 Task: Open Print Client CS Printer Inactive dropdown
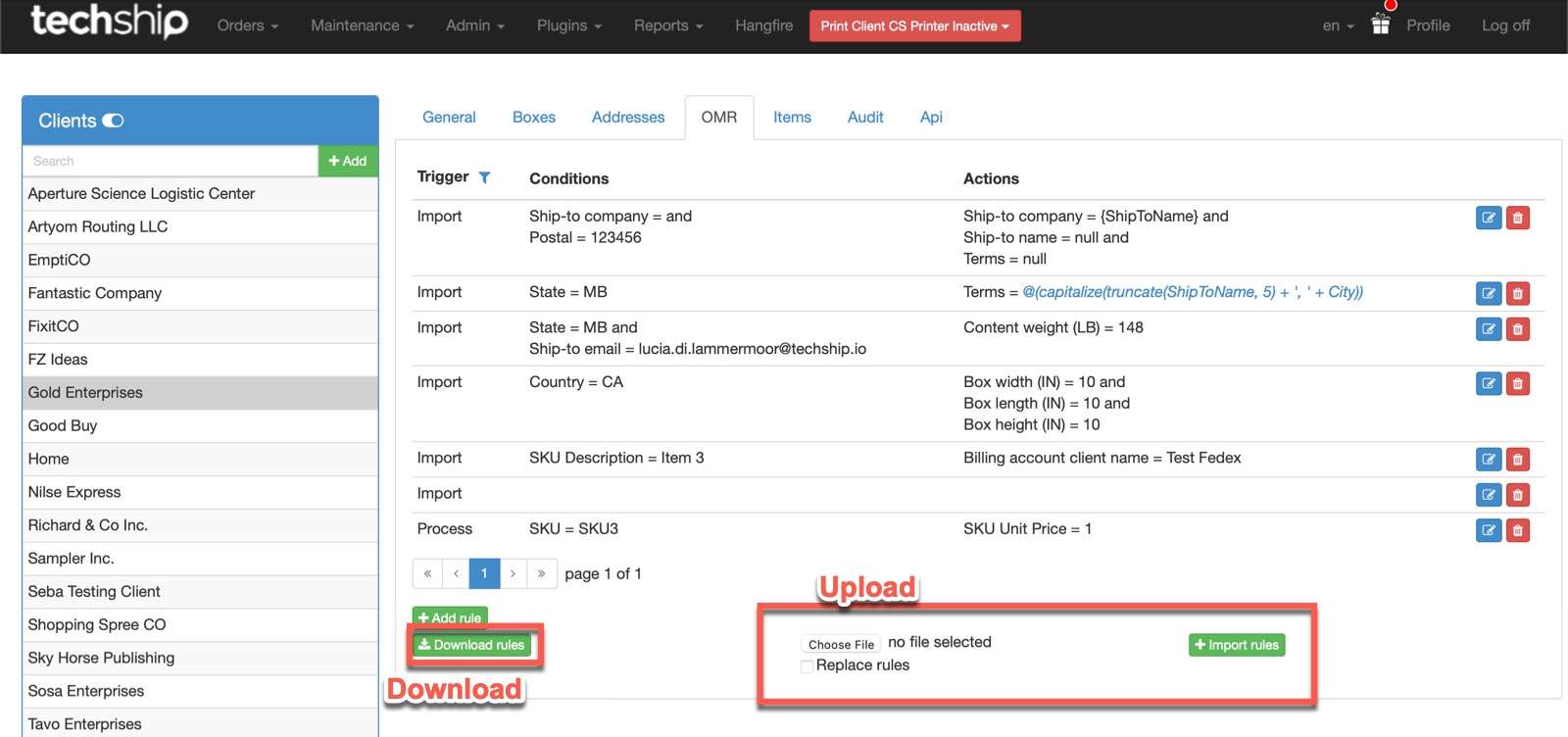click(914, 26)
